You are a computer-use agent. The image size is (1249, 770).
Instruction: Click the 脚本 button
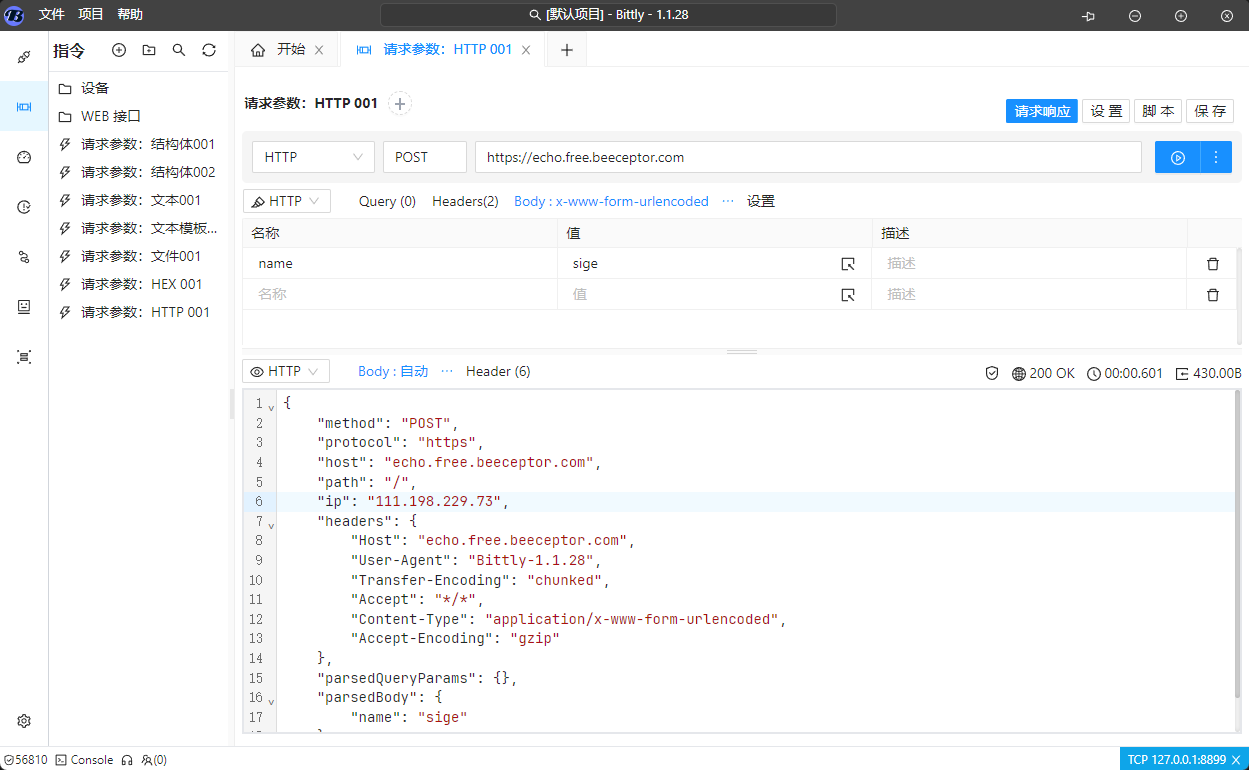pyautogui.click(x=1158, y=111)
